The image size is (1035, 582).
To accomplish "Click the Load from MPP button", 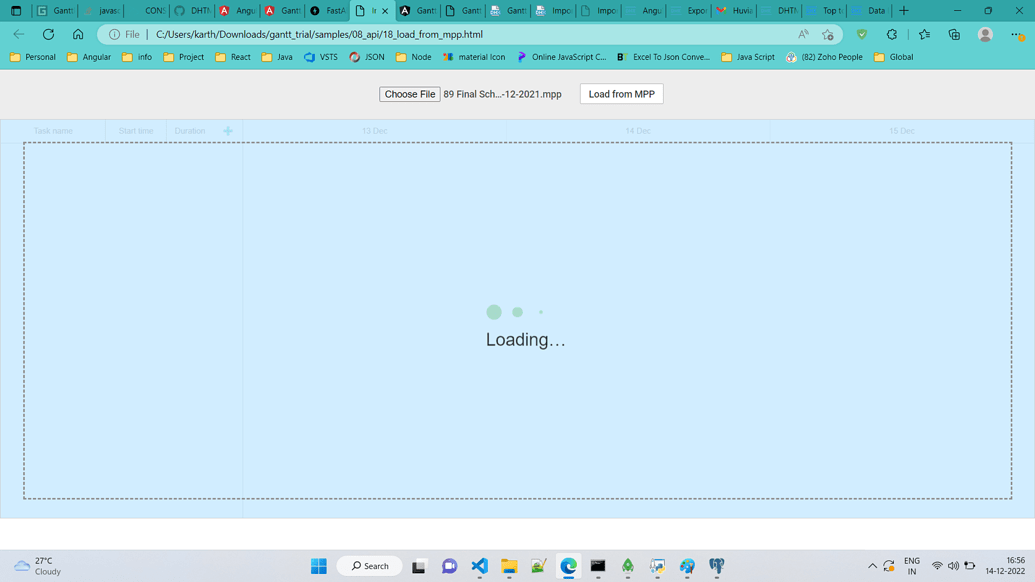I will (621, 93).
